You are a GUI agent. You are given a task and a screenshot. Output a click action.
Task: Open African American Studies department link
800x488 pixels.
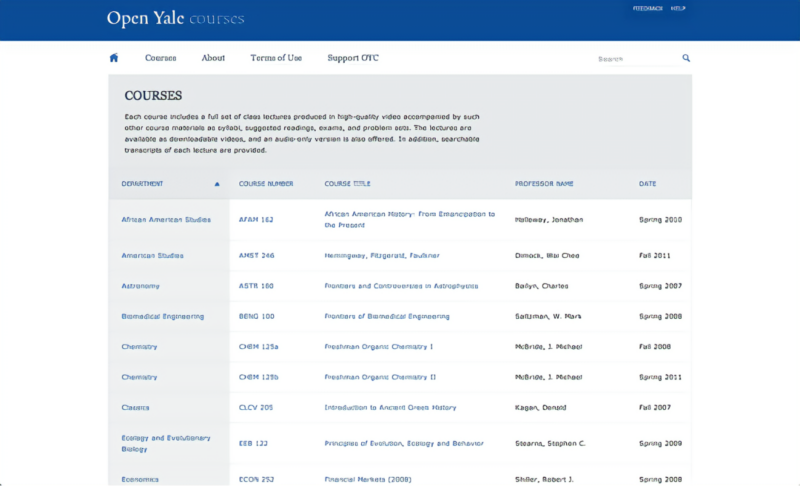click(x=166, y=219)
